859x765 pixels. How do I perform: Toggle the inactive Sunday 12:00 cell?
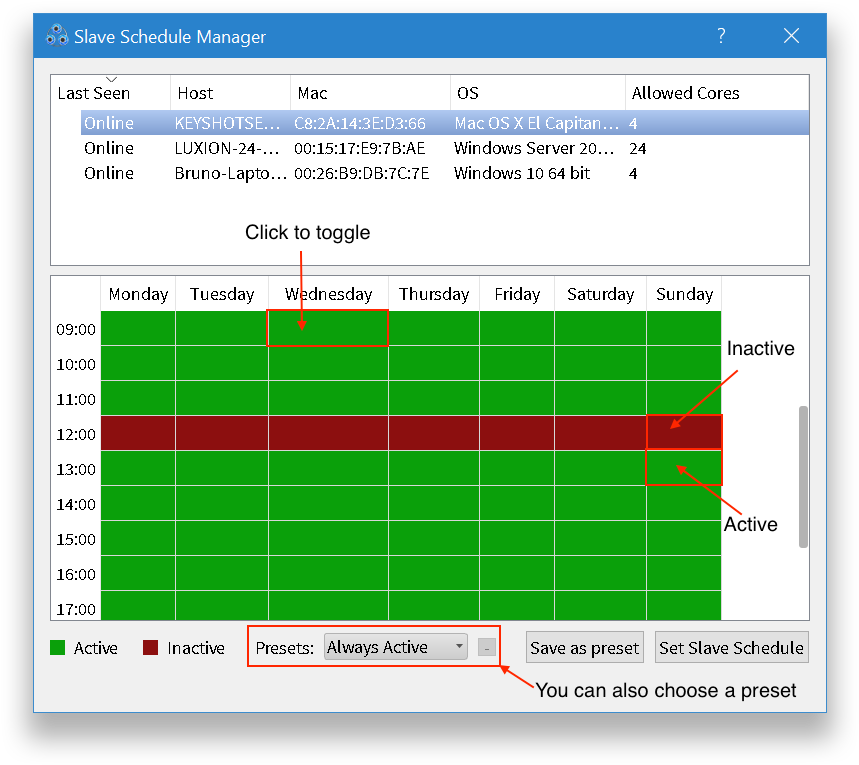[x=684, y=433]
